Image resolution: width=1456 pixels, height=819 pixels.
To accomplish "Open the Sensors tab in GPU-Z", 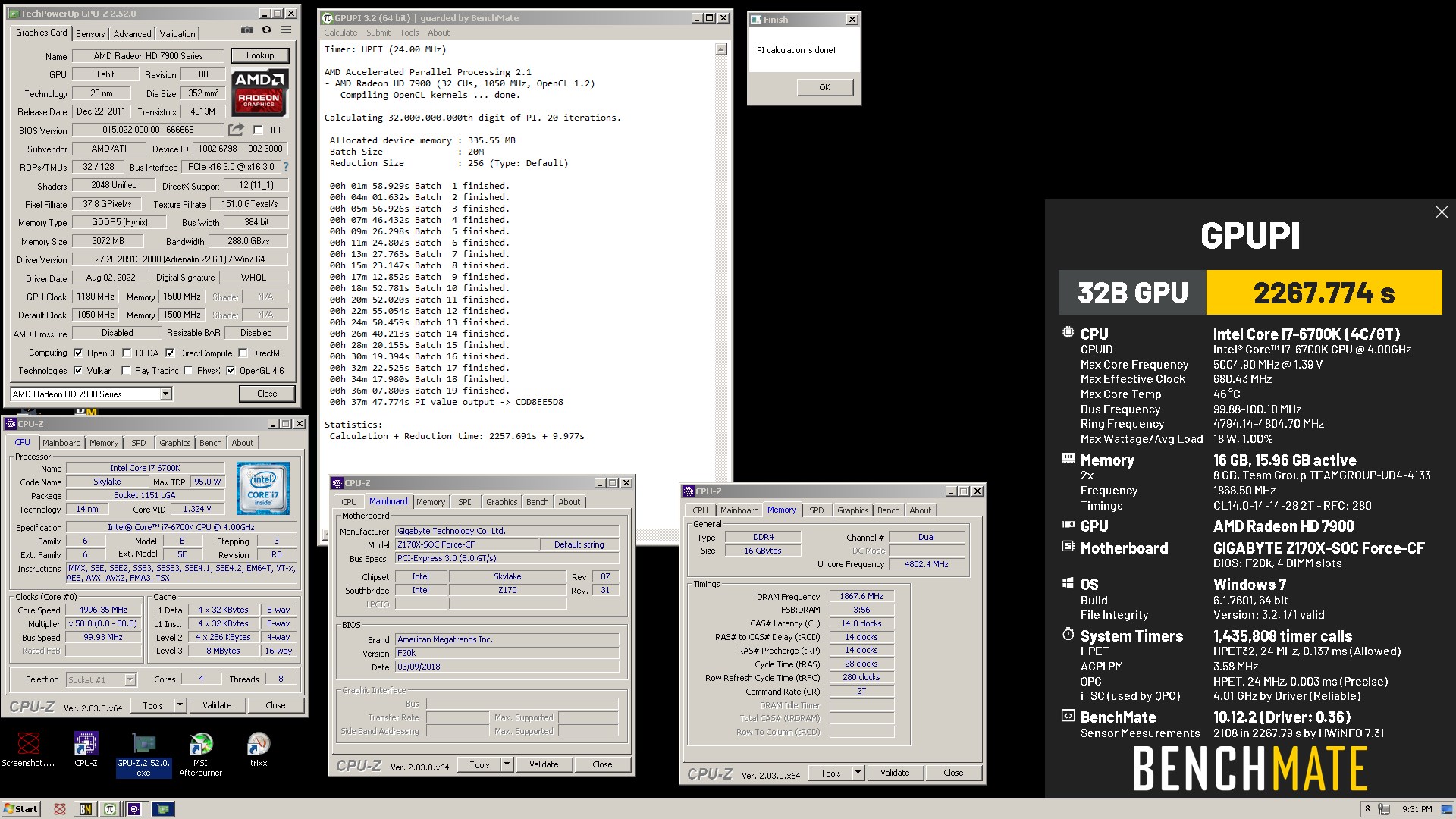I will click(x=90, y=34).
